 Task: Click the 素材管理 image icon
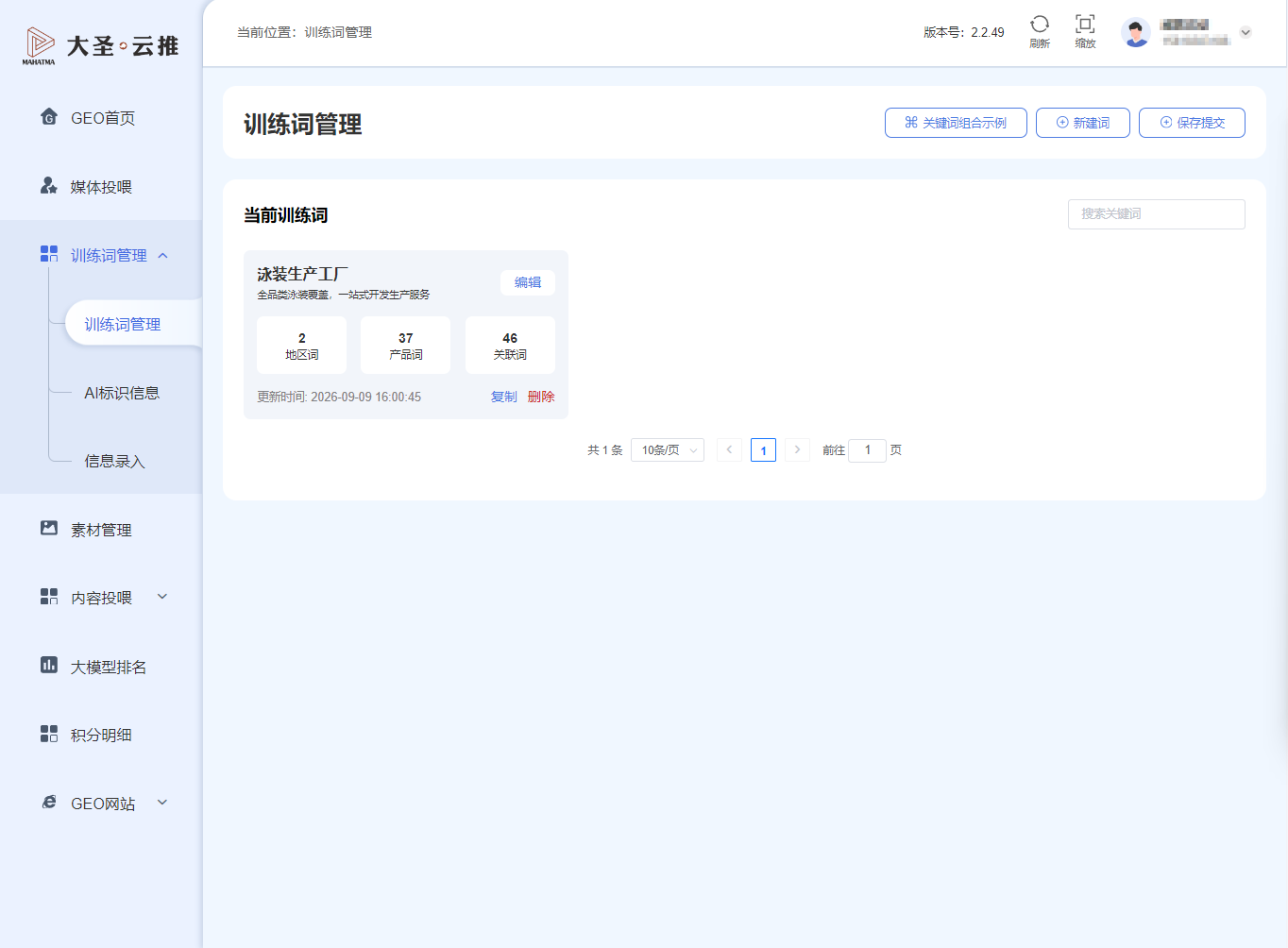49,529
